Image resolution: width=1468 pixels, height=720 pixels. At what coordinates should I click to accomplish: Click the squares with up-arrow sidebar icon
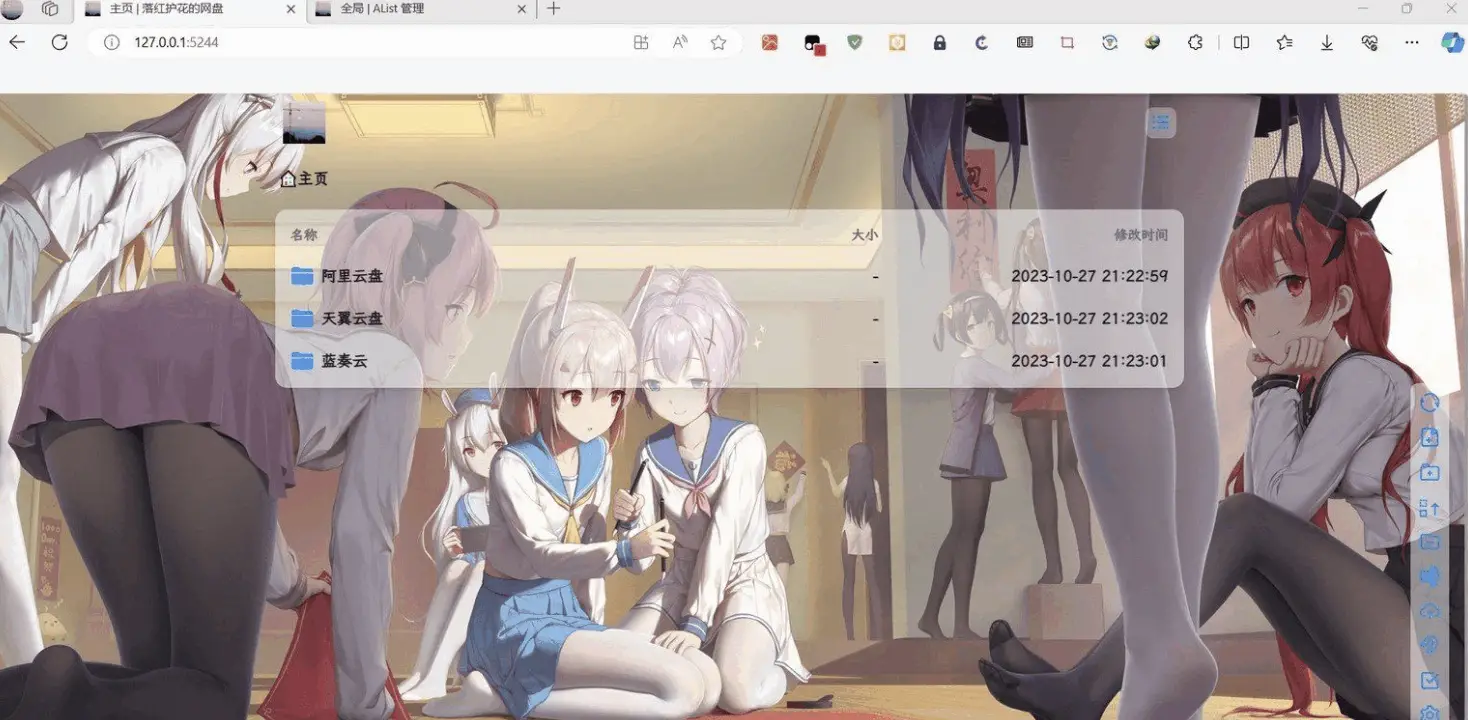(x=1430, y=507)
